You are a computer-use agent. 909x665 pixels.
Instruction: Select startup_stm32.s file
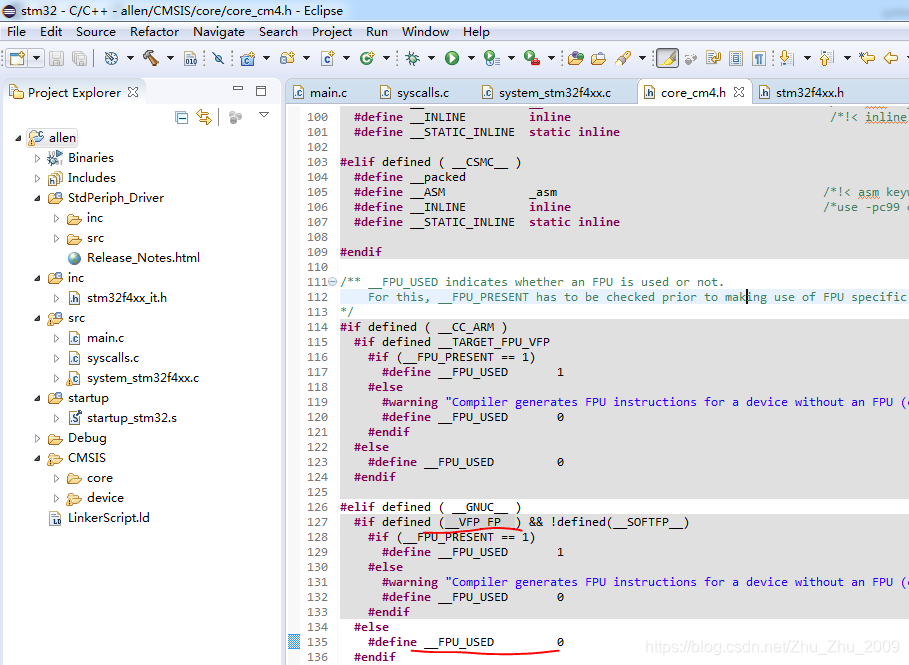click(132, 418)
